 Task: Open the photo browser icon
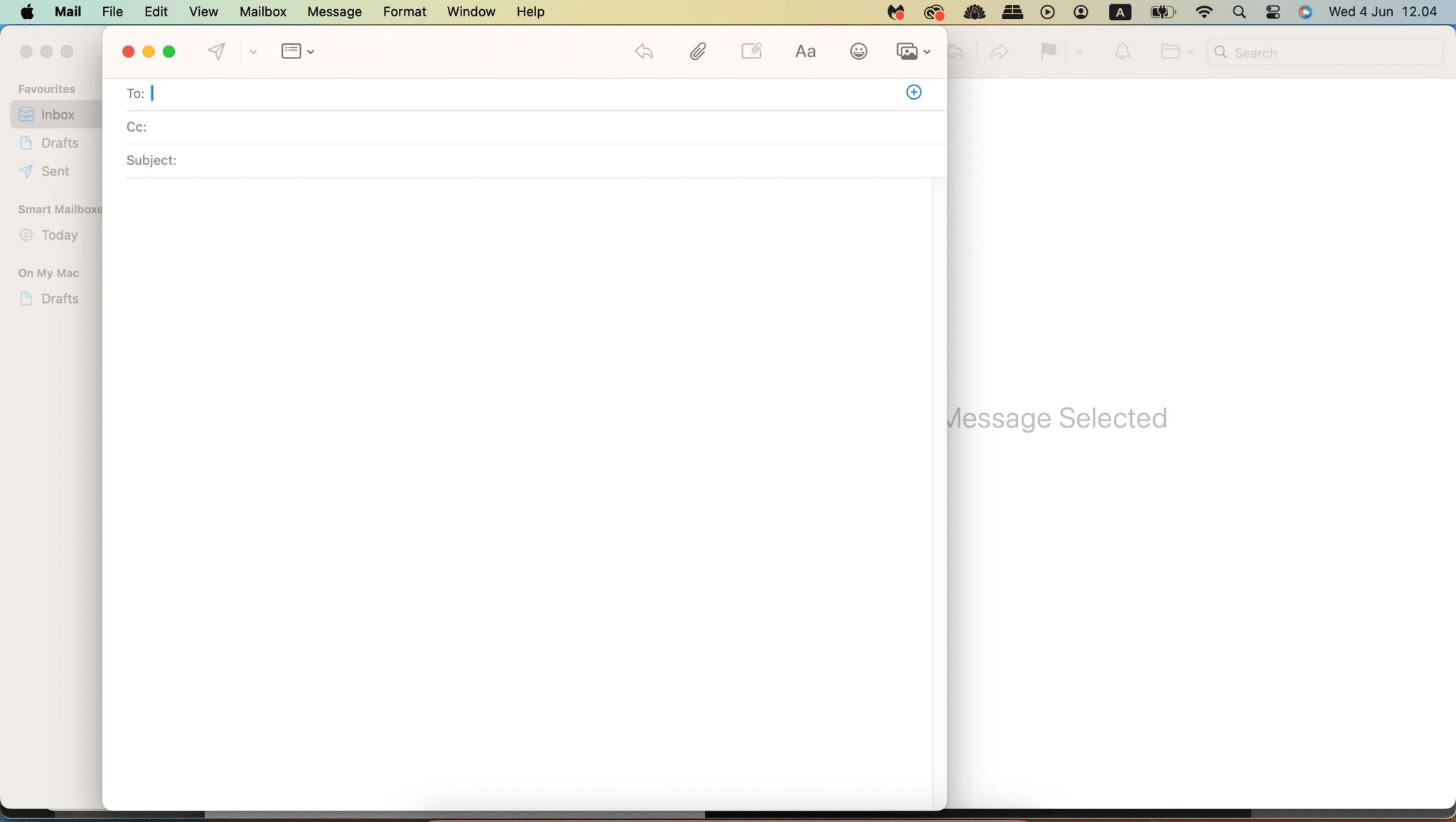point(907,51)
